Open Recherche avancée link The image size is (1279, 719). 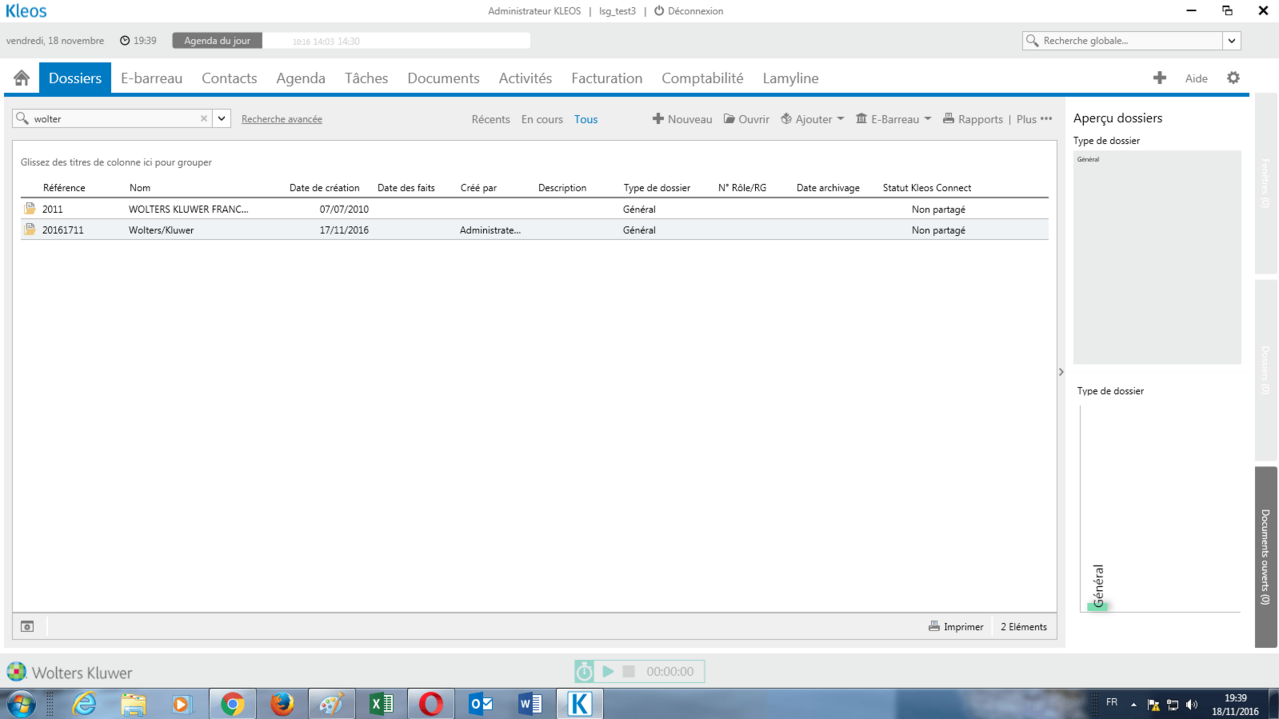click(282, 119)
